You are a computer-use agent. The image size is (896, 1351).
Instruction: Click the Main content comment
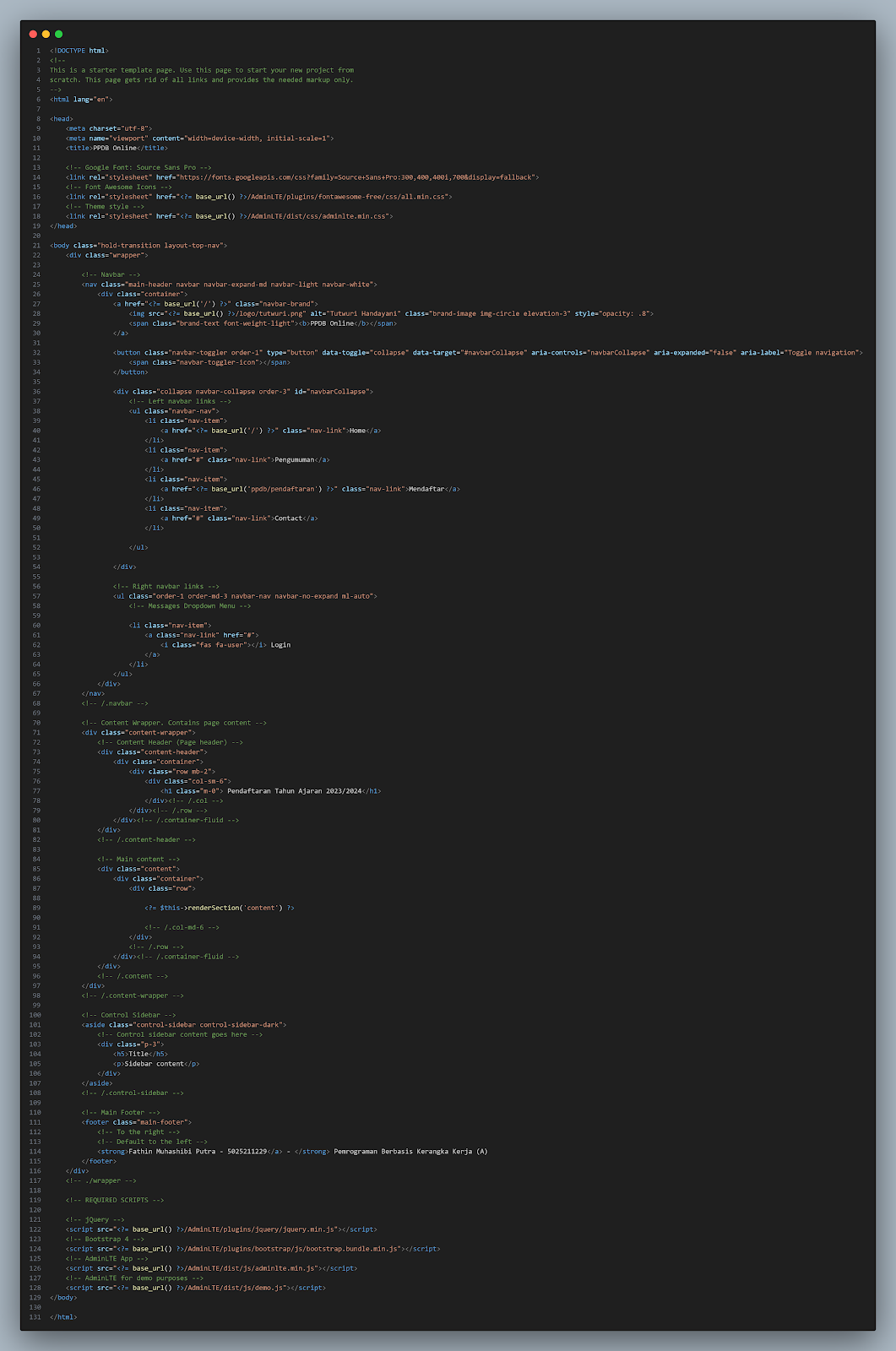point(138,859)
